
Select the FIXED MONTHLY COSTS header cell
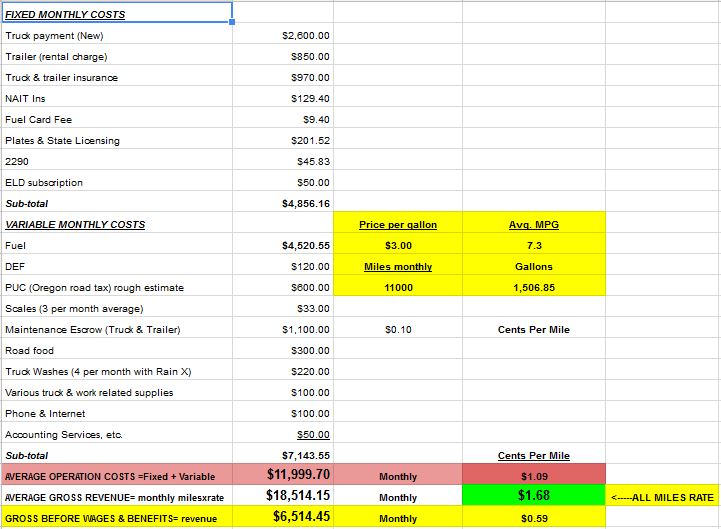click(x=116, y=14)
